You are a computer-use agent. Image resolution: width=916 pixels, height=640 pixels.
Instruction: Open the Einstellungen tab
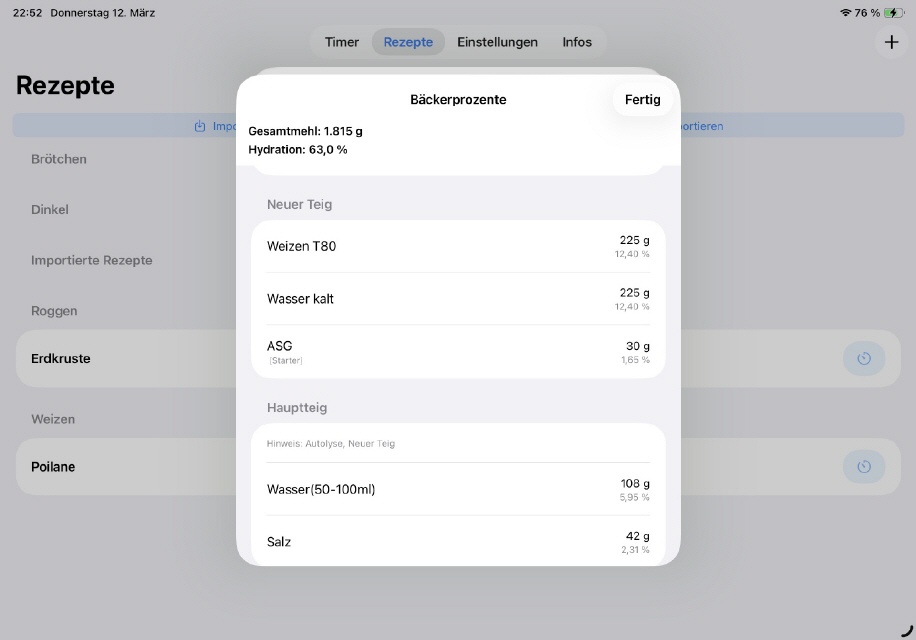(x=497, y=42)
